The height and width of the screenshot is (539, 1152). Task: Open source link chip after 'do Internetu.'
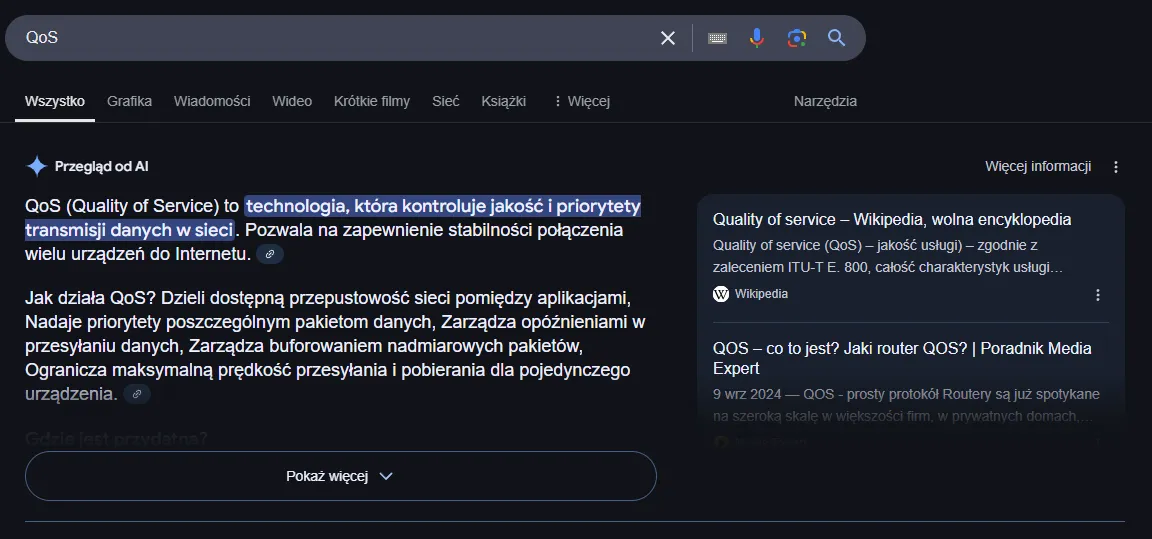pos(270,254)
